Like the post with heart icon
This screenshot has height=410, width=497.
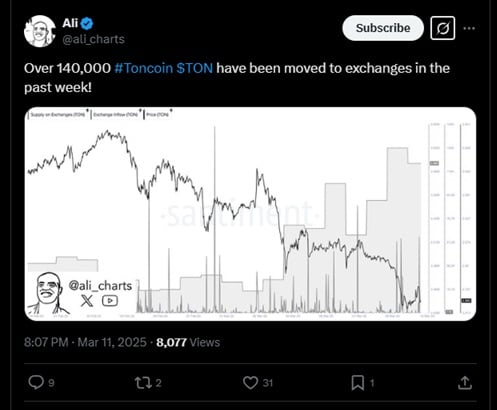point(250,383)
